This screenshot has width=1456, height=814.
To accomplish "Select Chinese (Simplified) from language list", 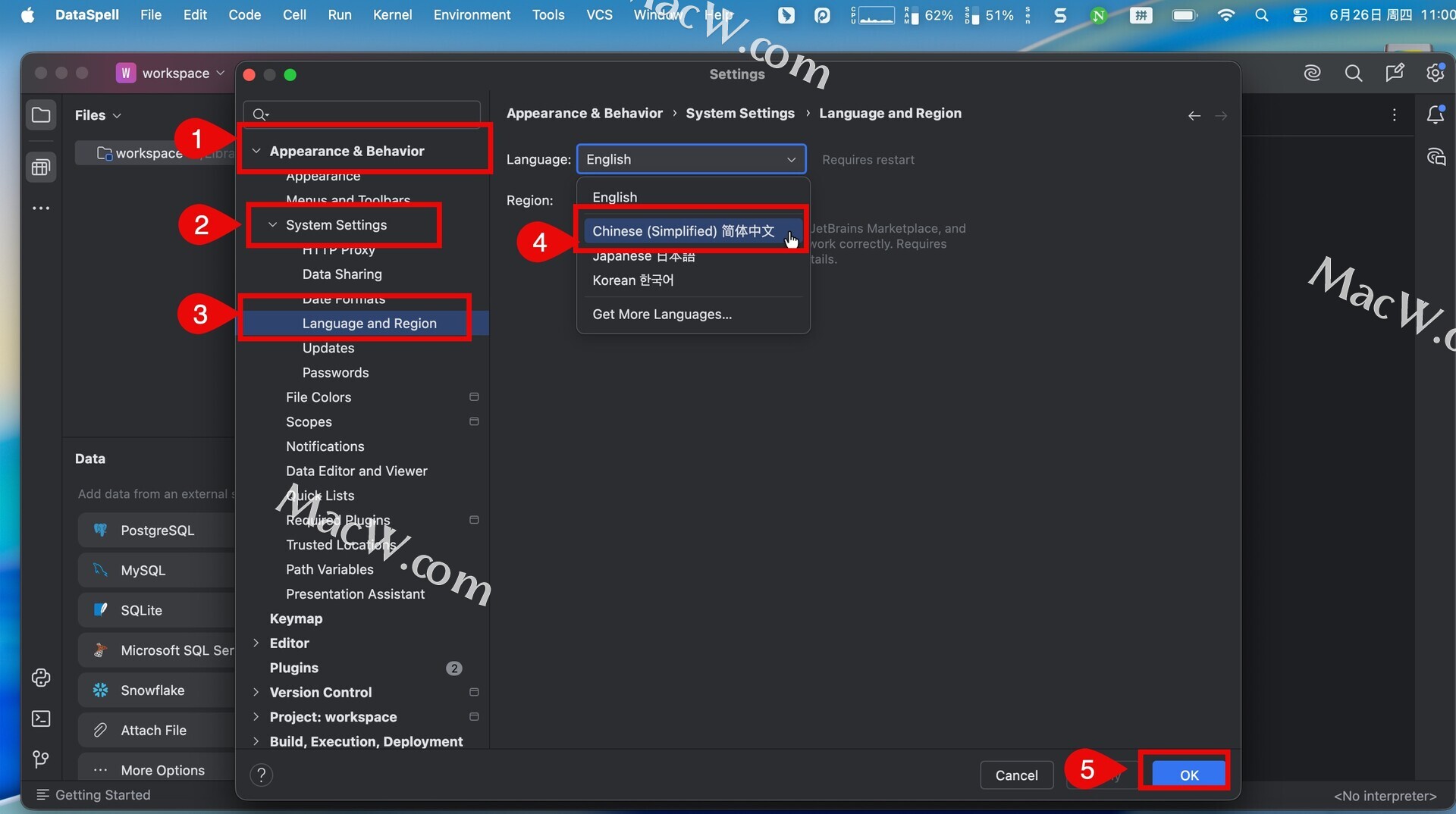I will 682,231.
